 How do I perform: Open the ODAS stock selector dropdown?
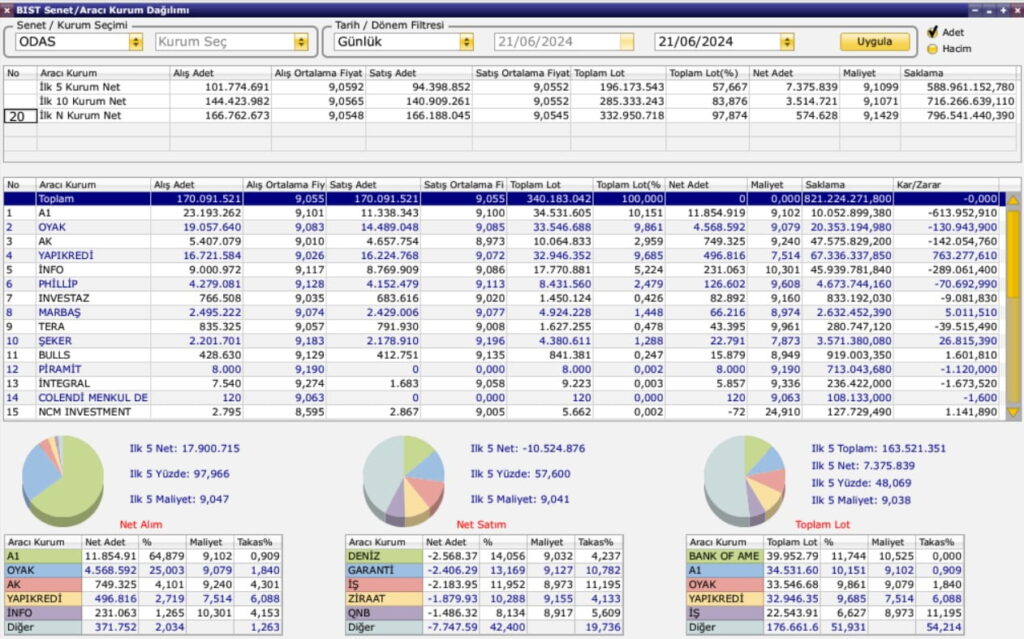pos(135,42)
